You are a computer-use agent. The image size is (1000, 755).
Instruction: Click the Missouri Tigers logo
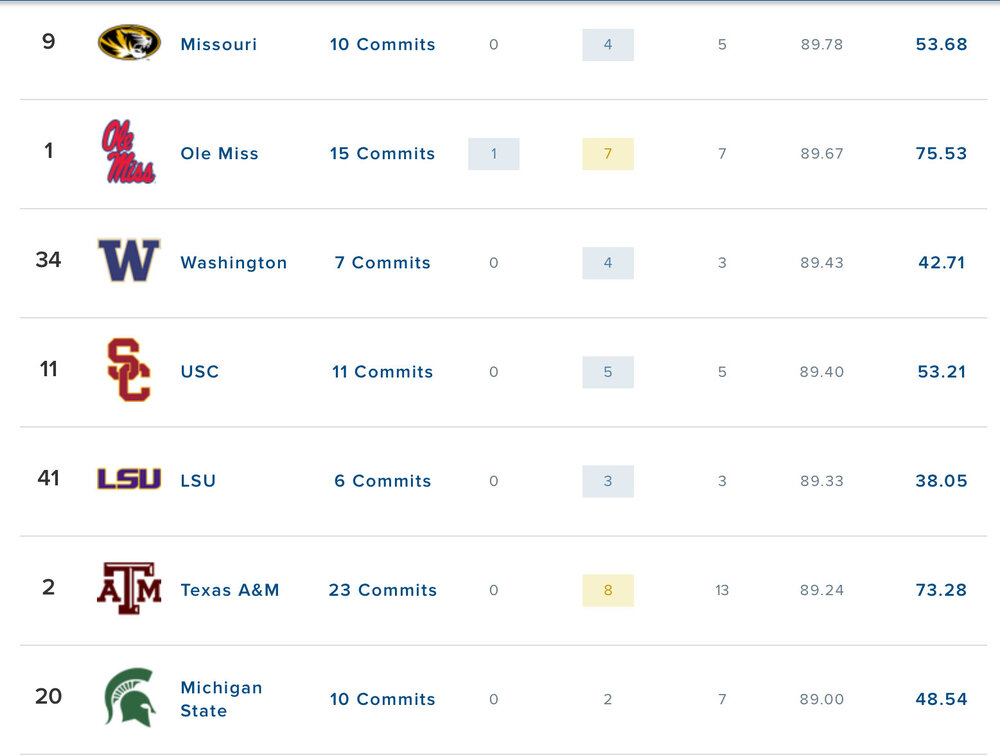(129, 43)
